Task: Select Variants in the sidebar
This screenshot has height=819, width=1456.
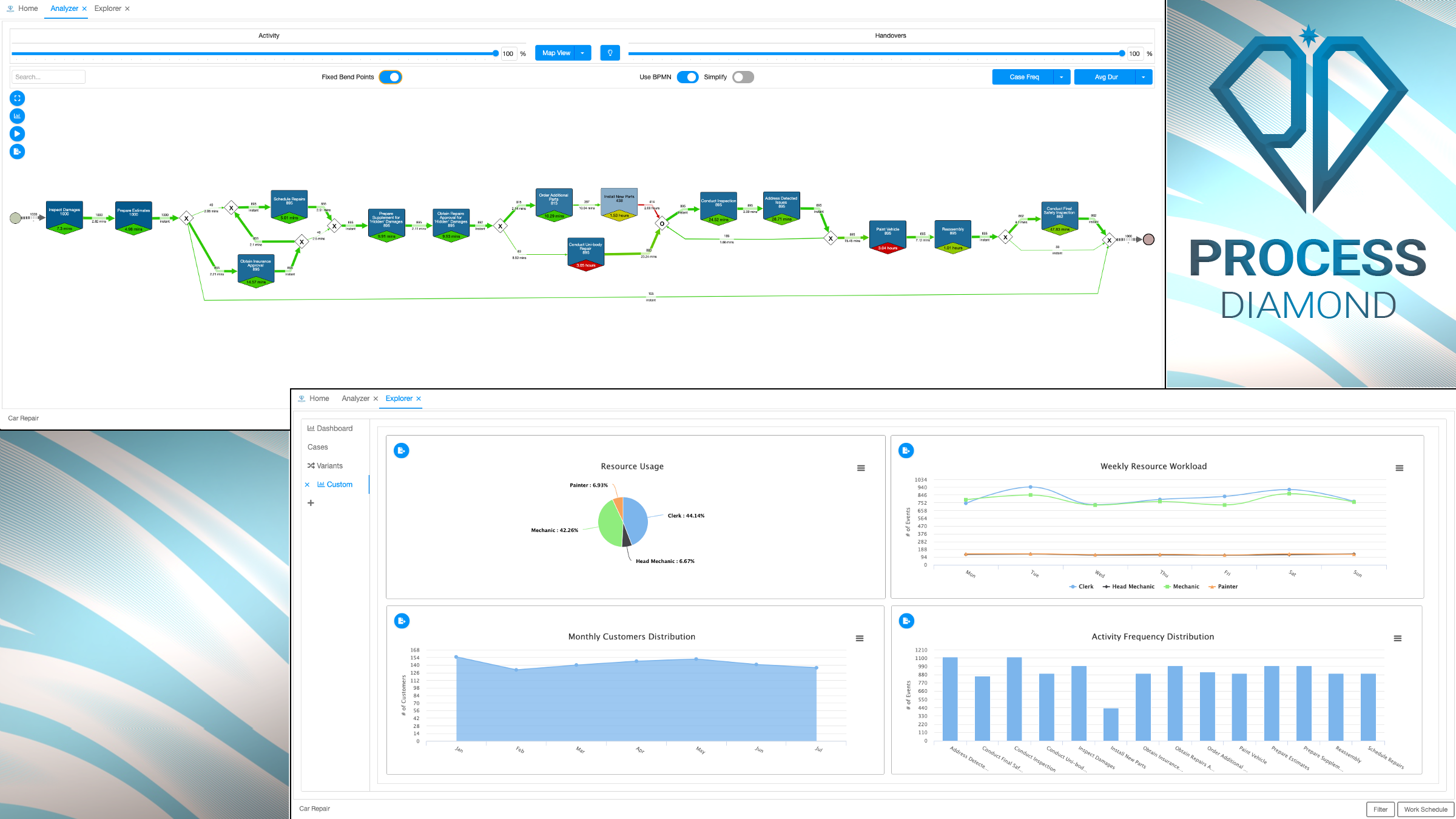Action: [329, 466]
